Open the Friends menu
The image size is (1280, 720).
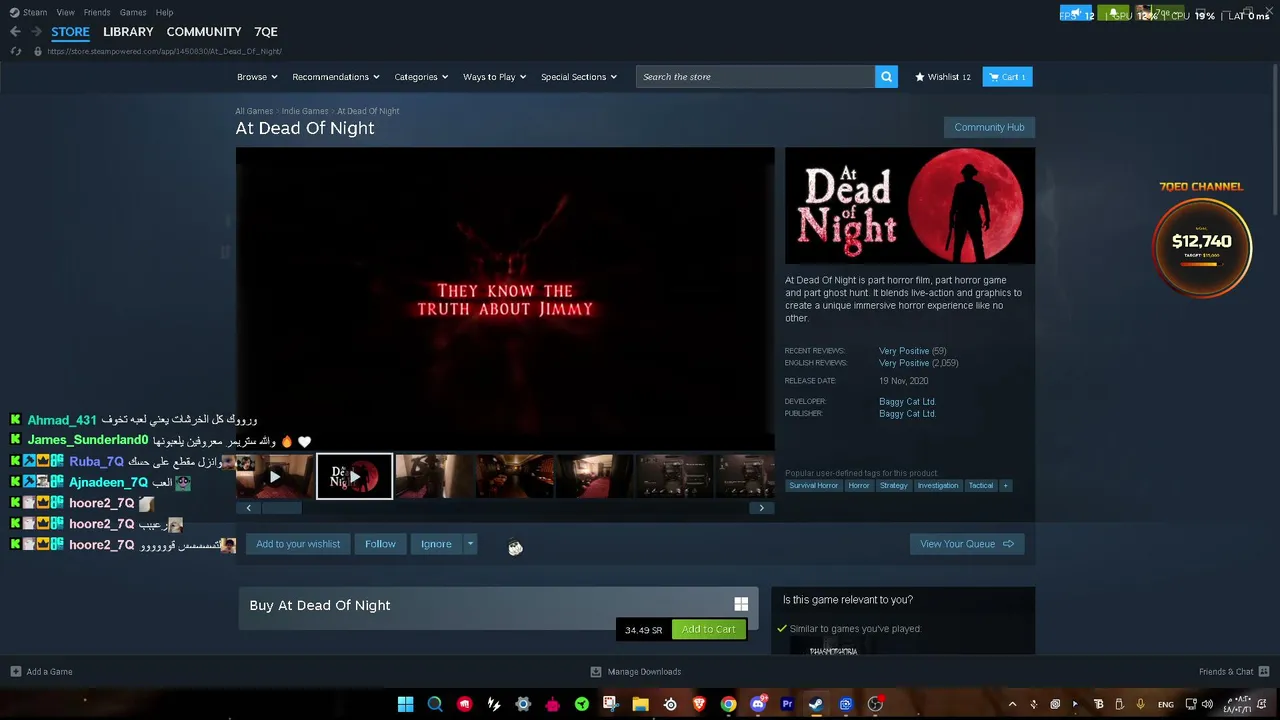pyautogui.click(x=97, y=12)
